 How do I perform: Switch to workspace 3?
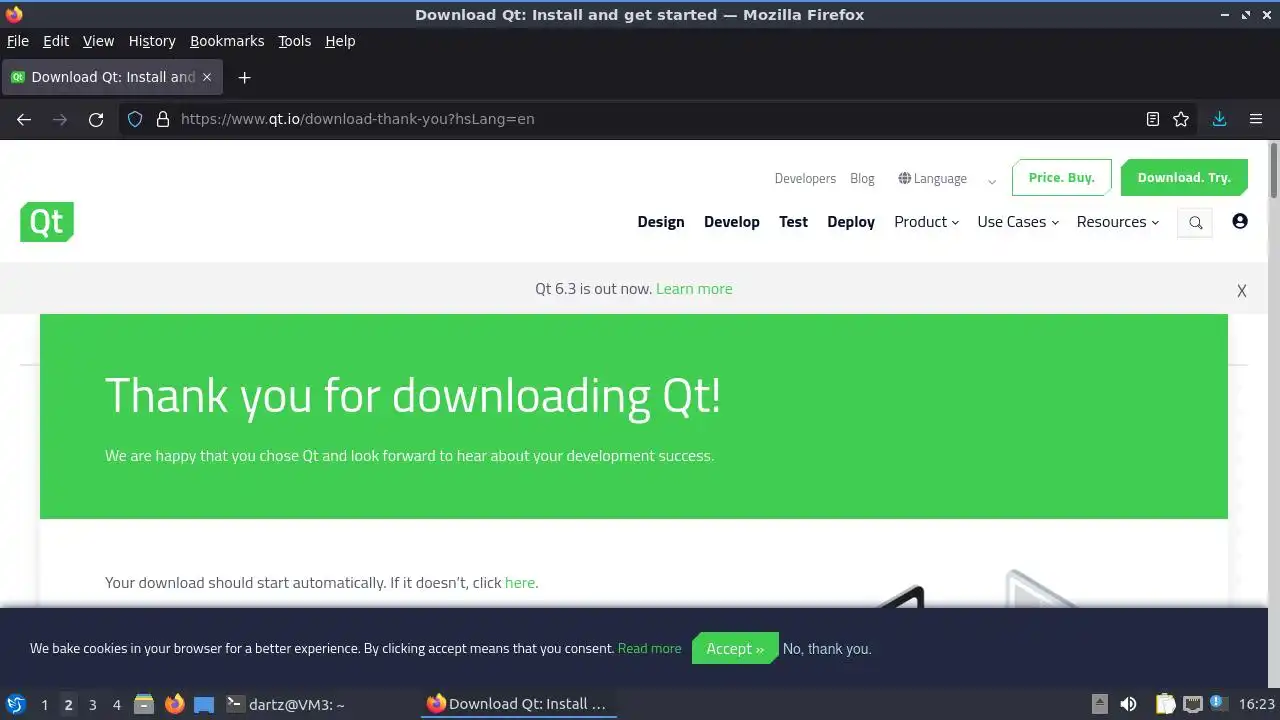coord(92,705)
